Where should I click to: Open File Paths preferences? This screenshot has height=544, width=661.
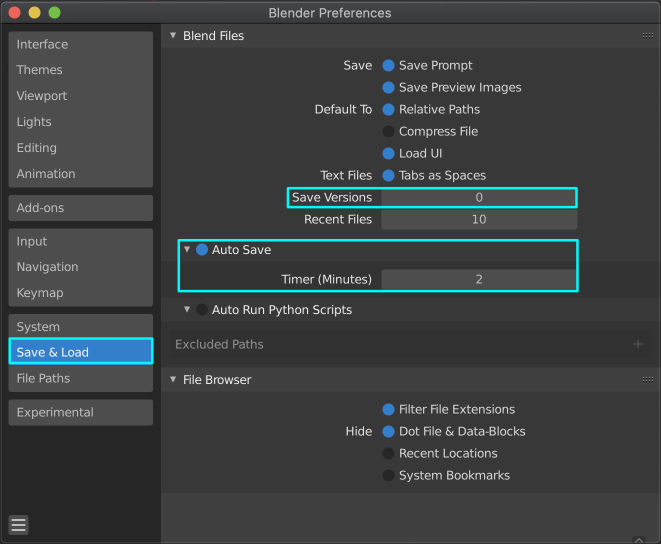tap(81, 378)
